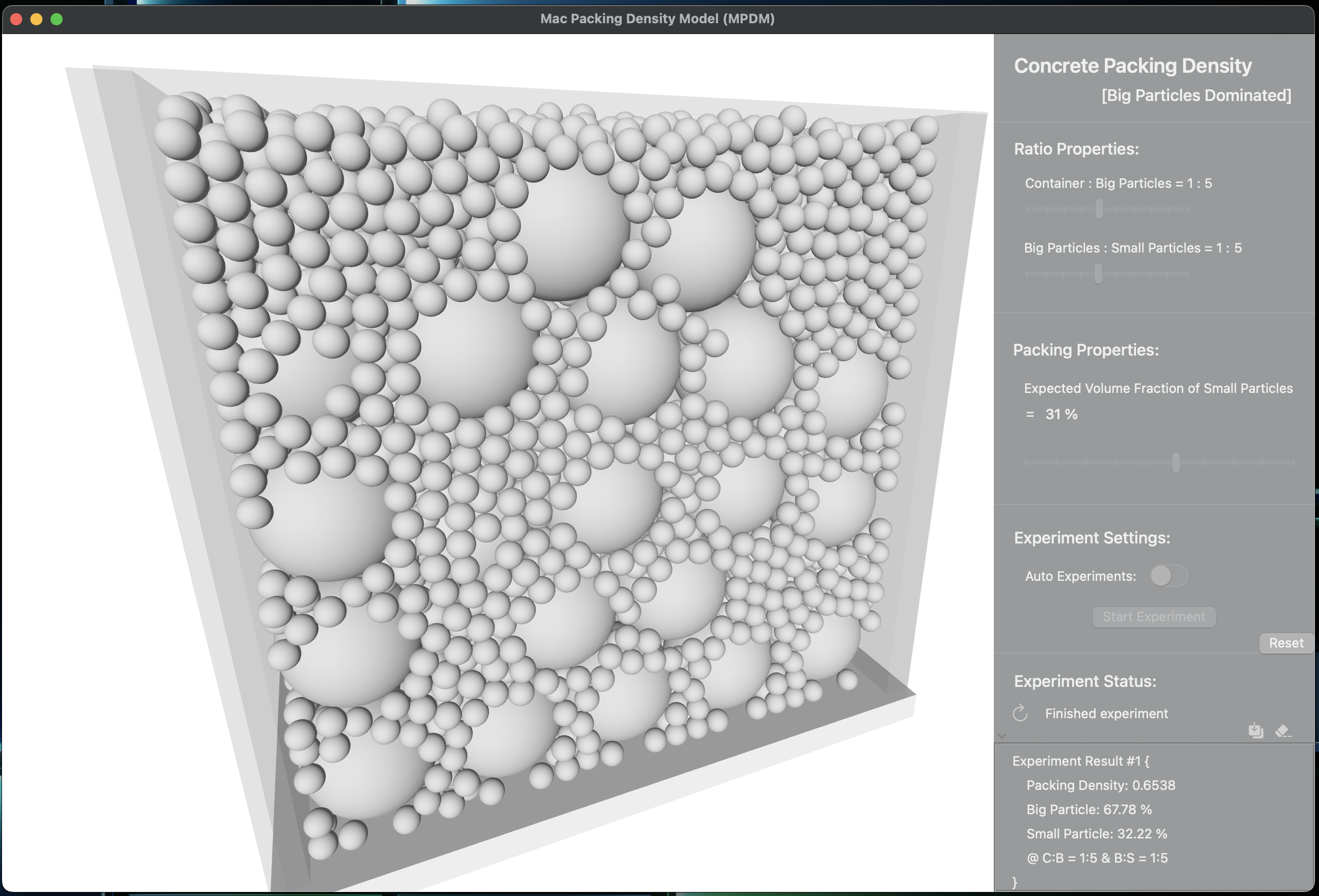Click the Small Particle 32.22 % result line
Viewport: 1319px width, 896px height.
1096,833
